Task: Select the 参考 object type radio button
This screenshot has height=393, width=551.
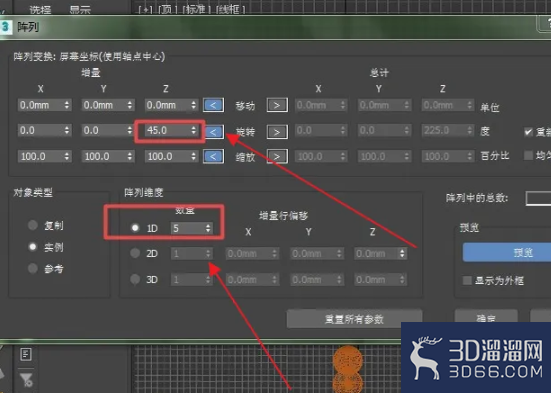Action: [x=33, y=269]
